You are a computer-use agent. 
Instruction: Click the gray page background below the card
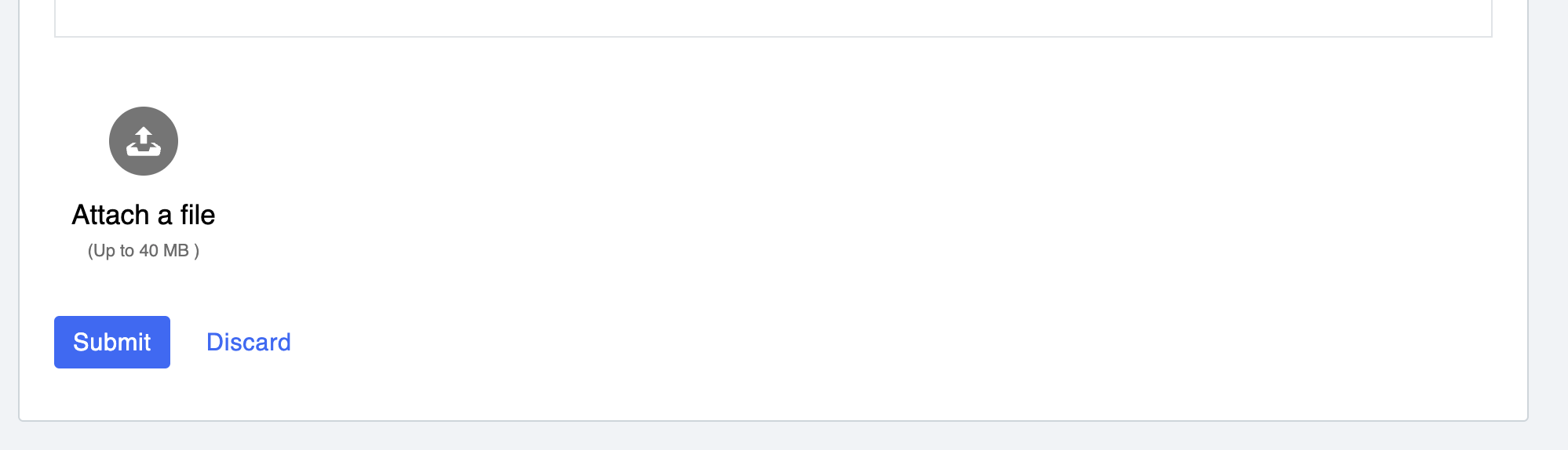pos(773,437)
